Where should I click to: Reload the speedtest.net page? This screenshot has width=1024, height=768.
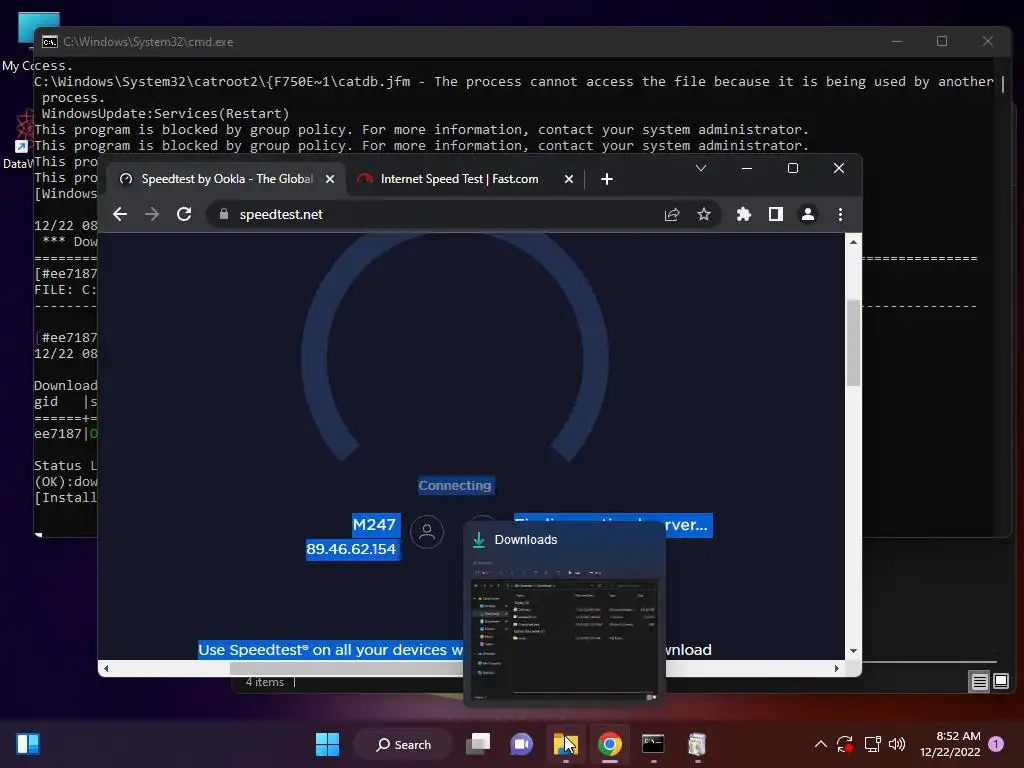[184, 214]
